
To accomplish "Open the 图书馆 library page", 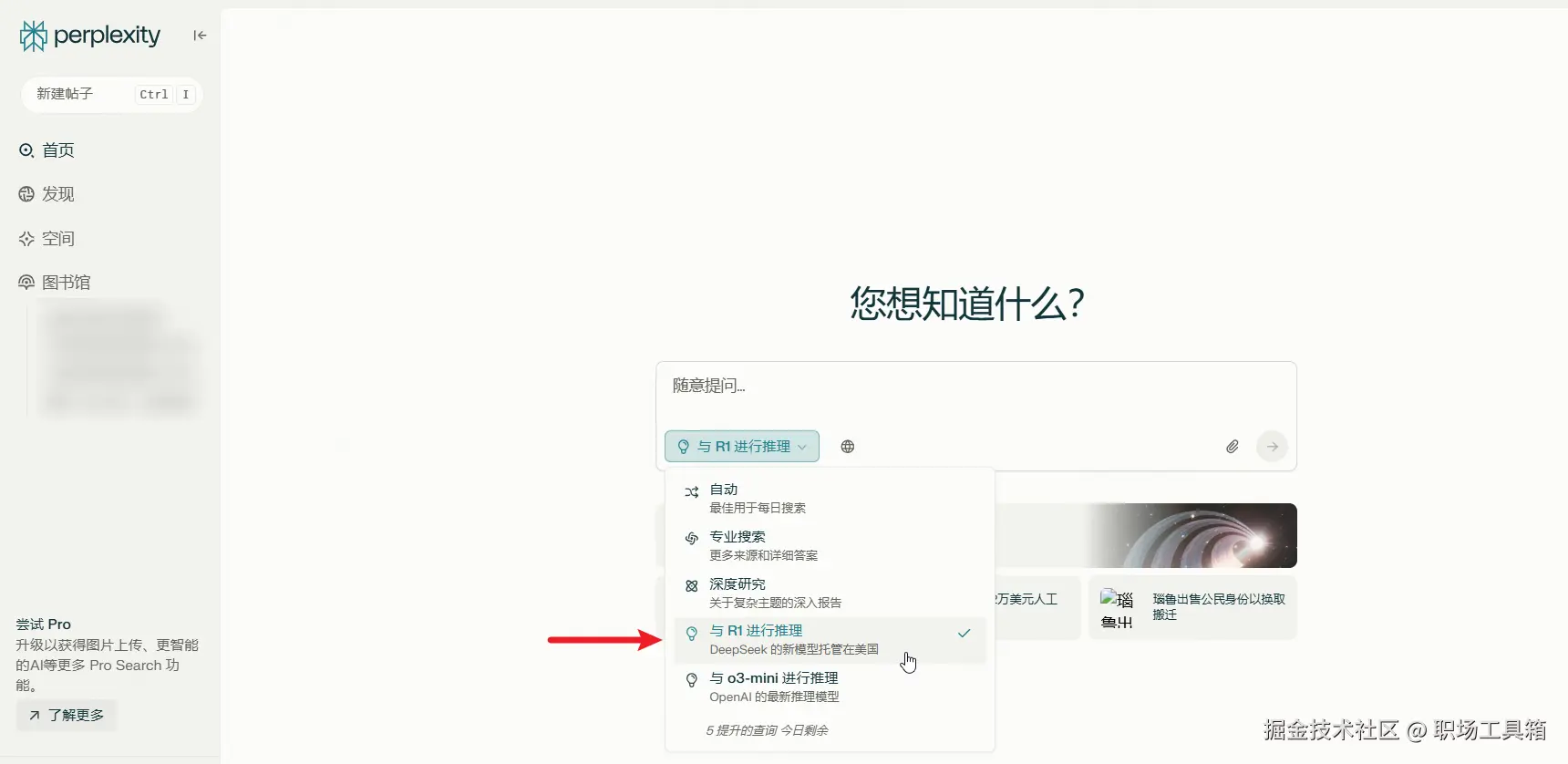I will (x=55, y=283).
